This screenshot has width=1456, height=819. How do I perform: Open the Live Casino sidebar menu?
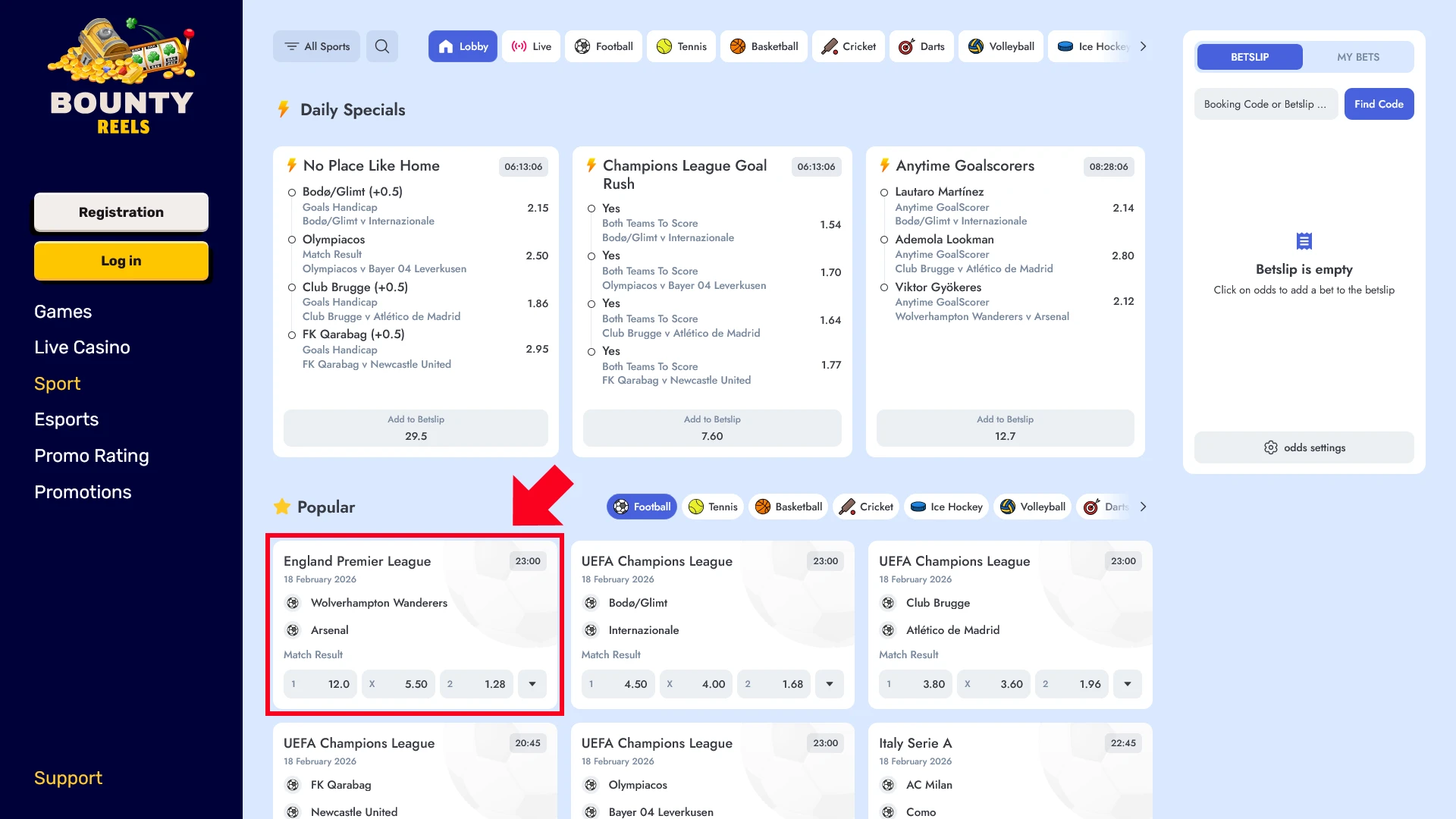(x=82, y=347)
